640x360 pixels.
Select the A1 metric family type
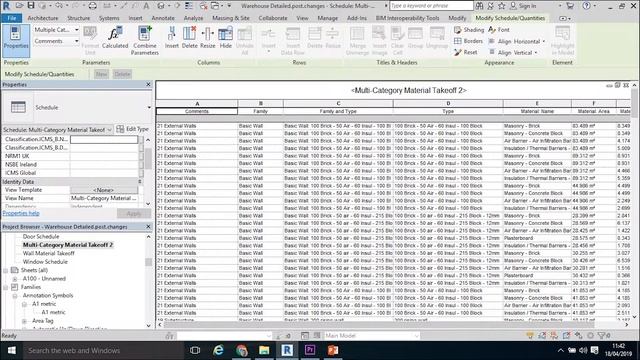[53, 312]
